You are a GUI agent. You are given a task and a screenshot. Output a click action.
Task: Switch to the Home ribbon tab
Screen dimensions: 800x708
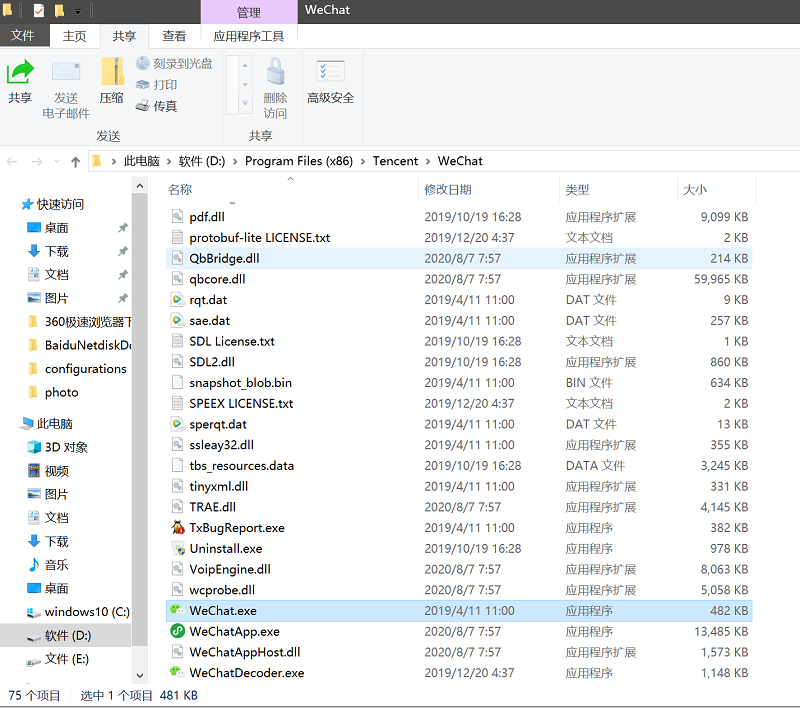[x=75, y=36]
